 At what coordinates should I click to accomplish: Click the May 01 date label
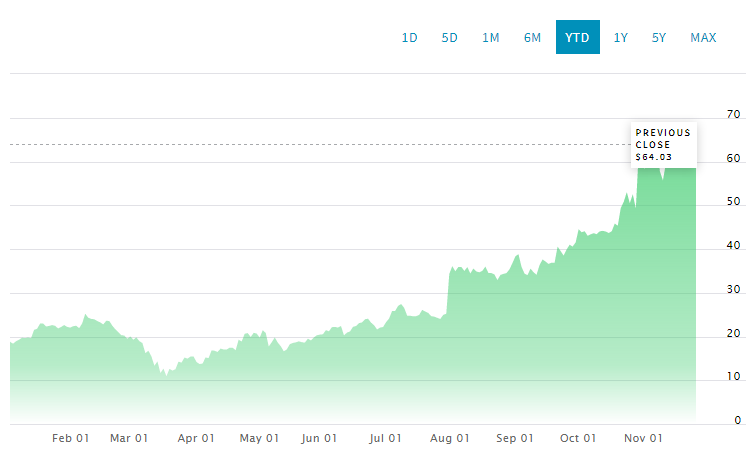point(259,438)
